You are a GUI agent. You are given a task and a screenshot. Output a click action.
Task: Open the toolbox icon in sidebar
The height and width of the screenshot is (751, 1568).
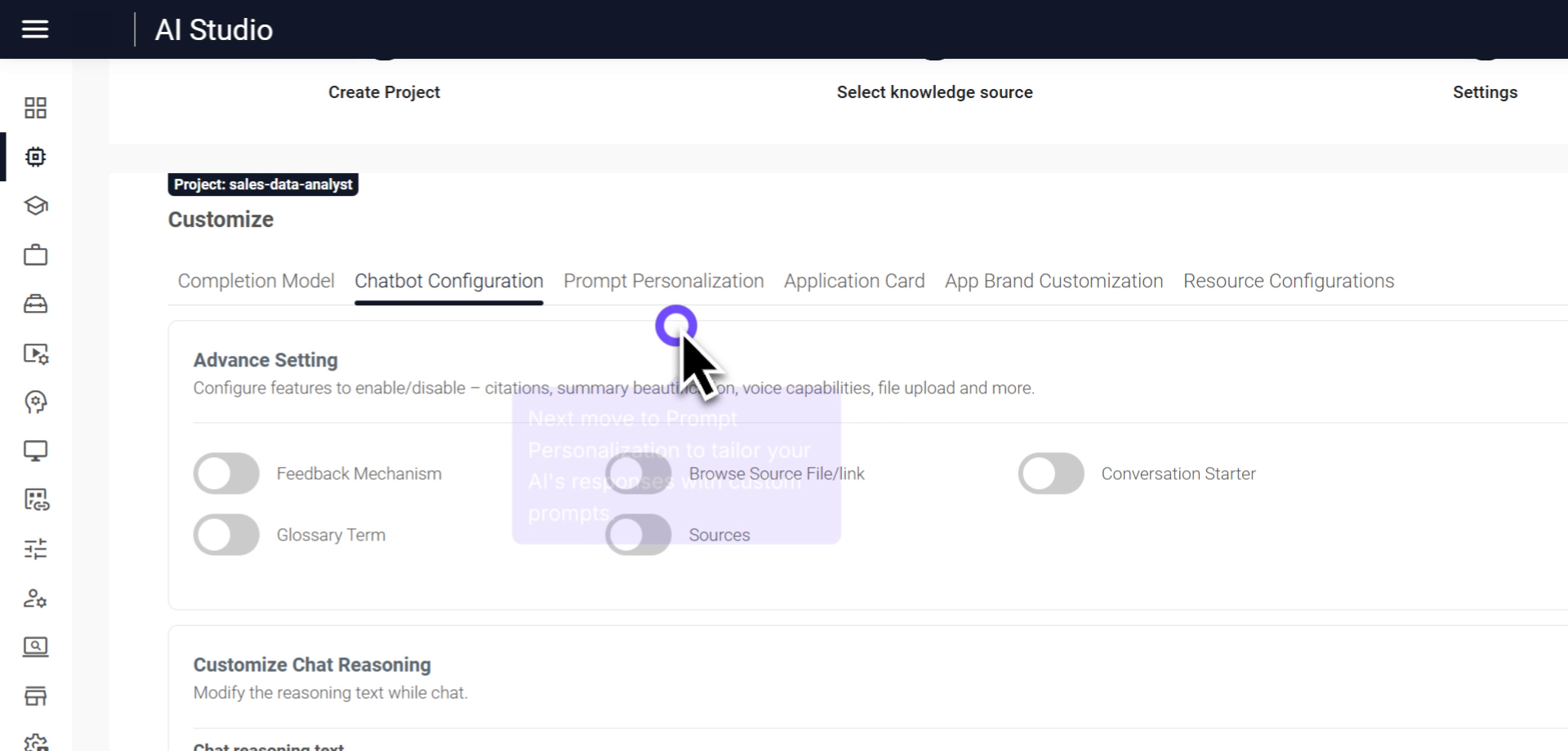(x=35, y=304)
